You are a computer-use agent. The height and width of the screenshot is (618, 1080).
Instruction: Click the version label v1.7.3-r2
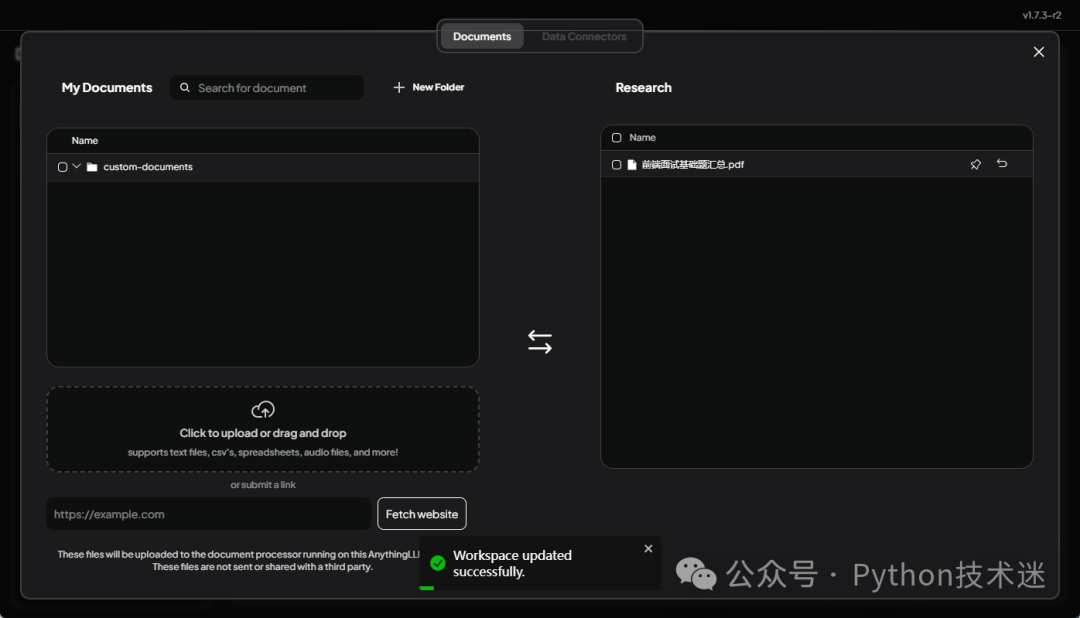click(x=1041, y=15)
